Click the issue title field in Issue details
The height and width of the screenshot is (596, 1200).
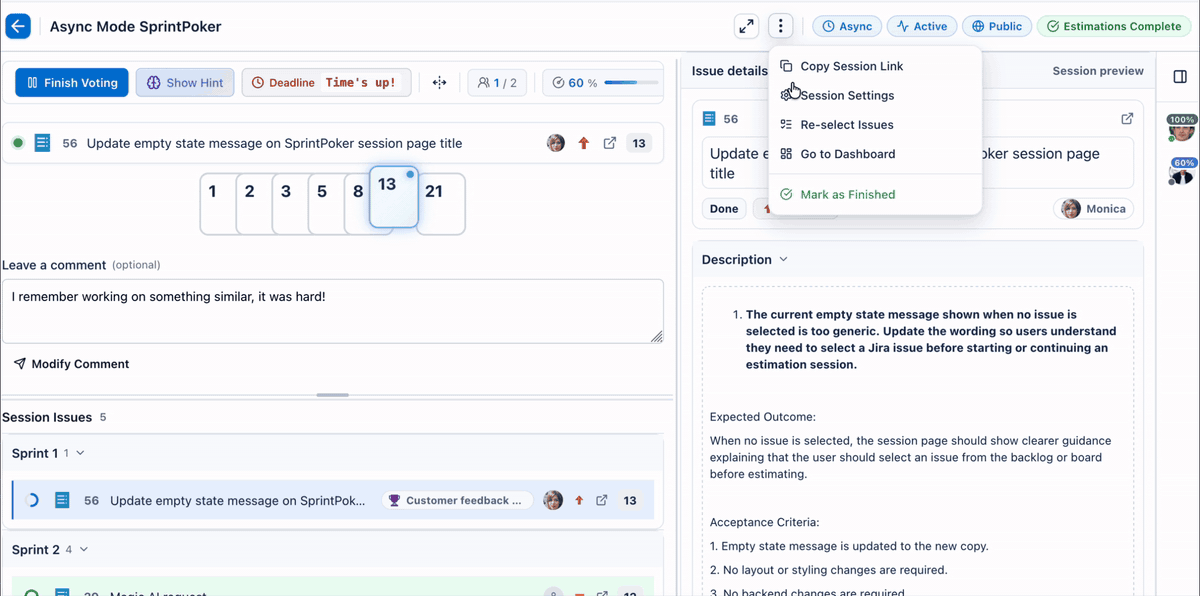click(918, 163)
